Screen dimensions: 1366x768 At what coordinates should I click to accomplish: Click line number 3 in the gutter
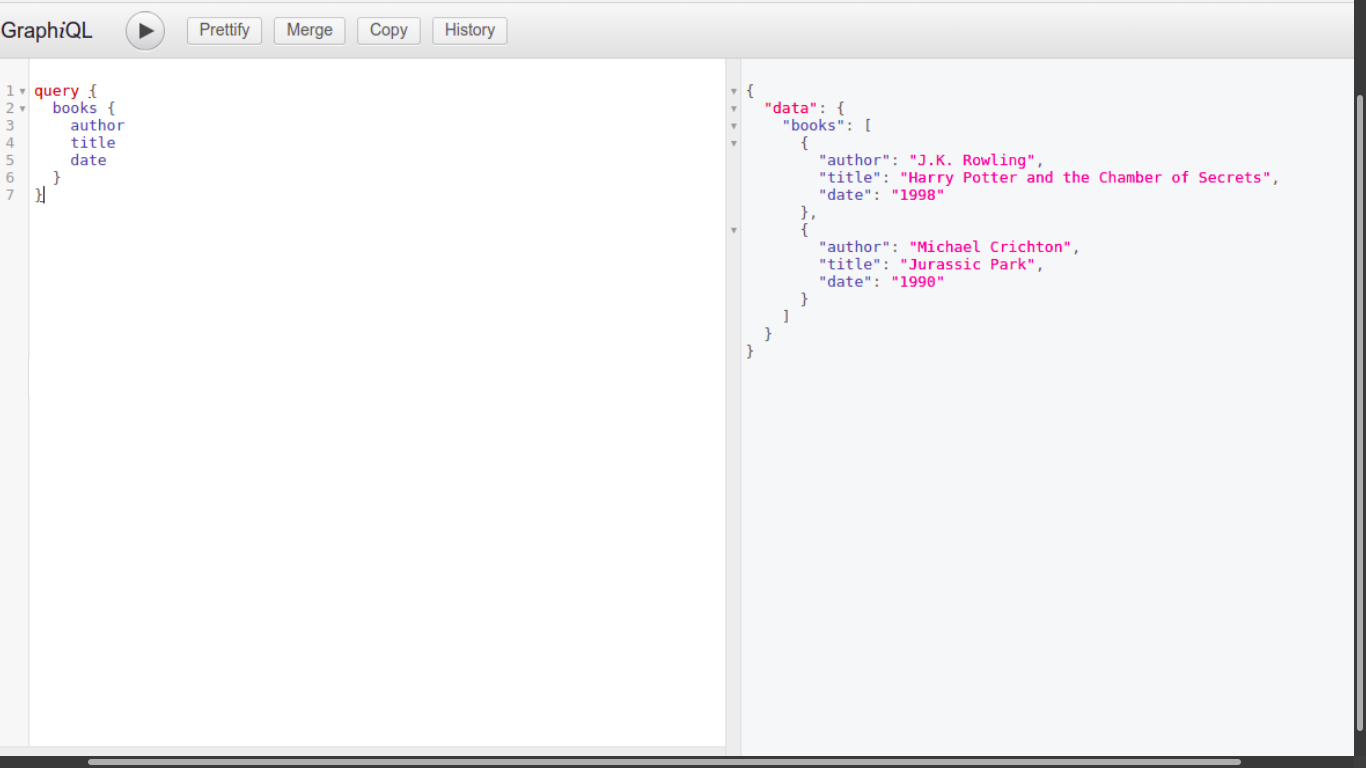10,125
